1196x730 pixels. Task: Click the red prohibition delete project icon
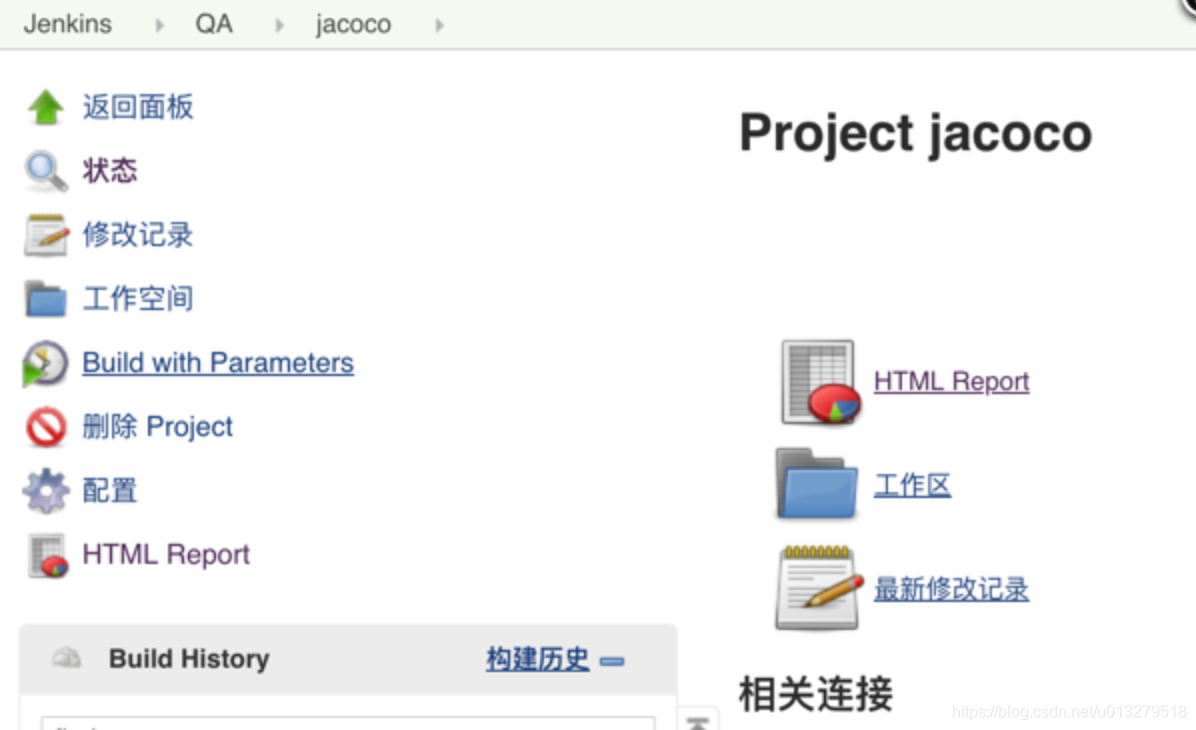click(x=46, y=426)
